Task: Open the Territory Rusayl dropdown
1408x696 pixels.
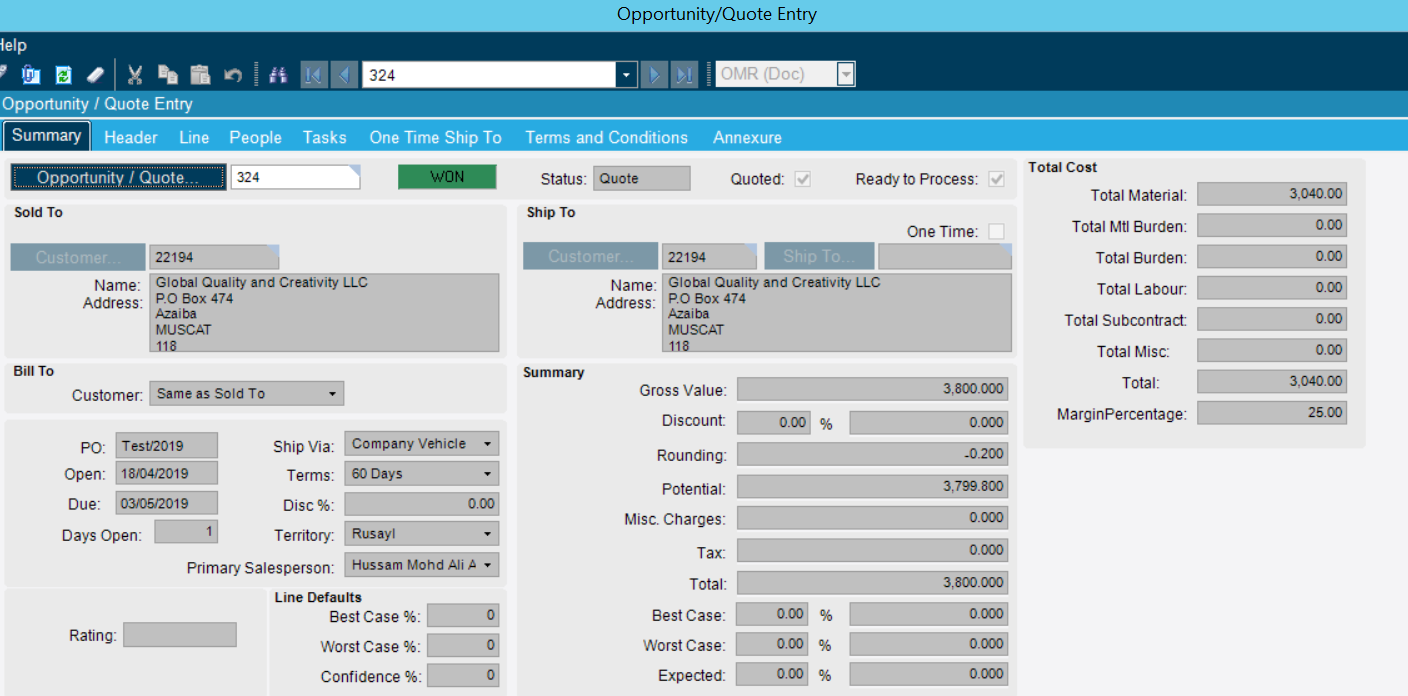Action: pyautogui.click(x=487, y=534)
